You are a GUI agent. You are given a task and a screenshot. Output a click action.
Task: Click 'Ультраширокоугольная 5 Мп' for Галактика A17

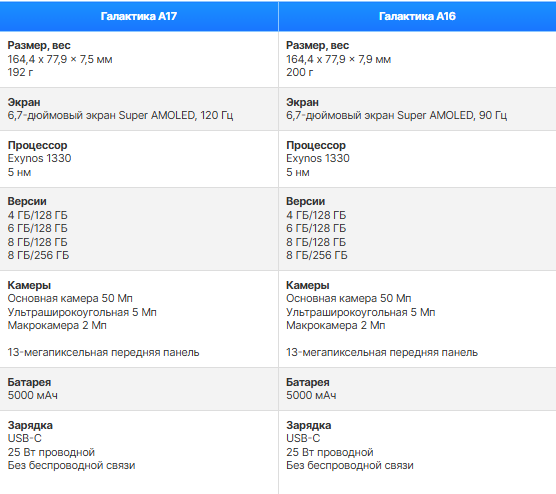(x=82, y=312)
